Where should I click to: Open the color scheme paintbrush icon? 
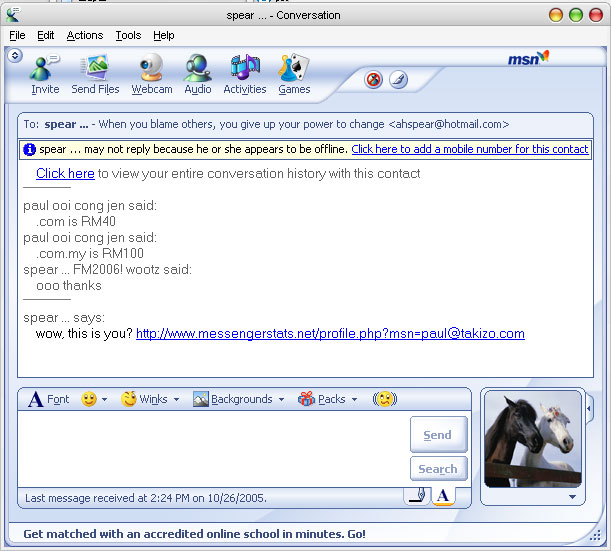[398, 79]
